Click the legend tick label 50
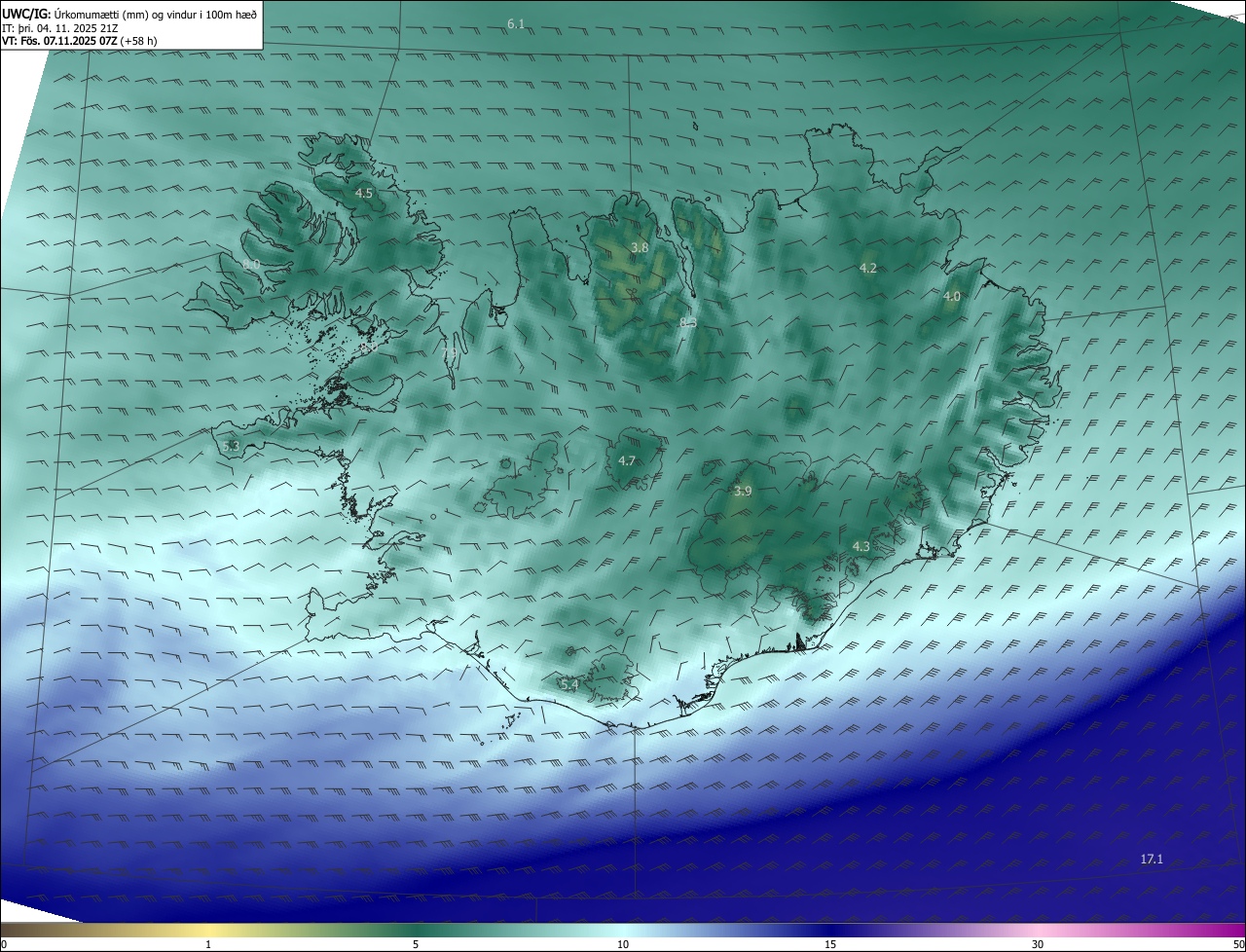Image resolution: width=1246 pixels, height=952 pixels. pos(1238,944)
